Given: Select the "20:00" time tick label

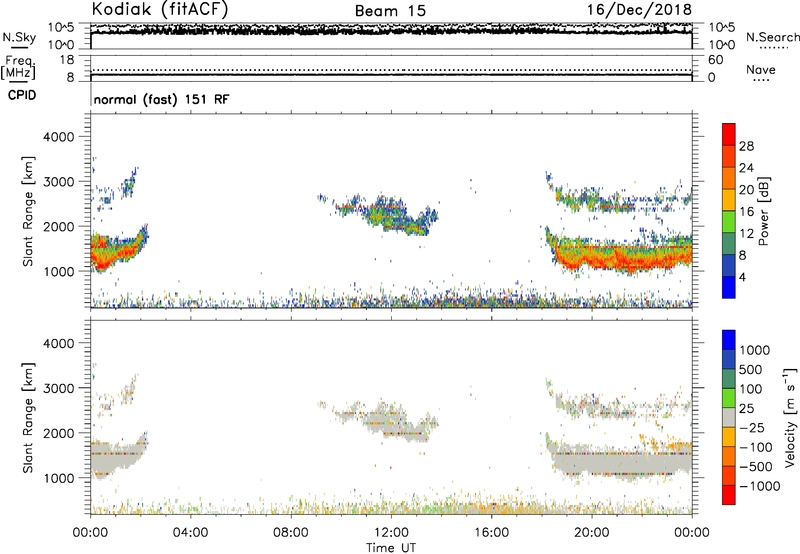Looking at the screenshot, I should tap(591, 533).
